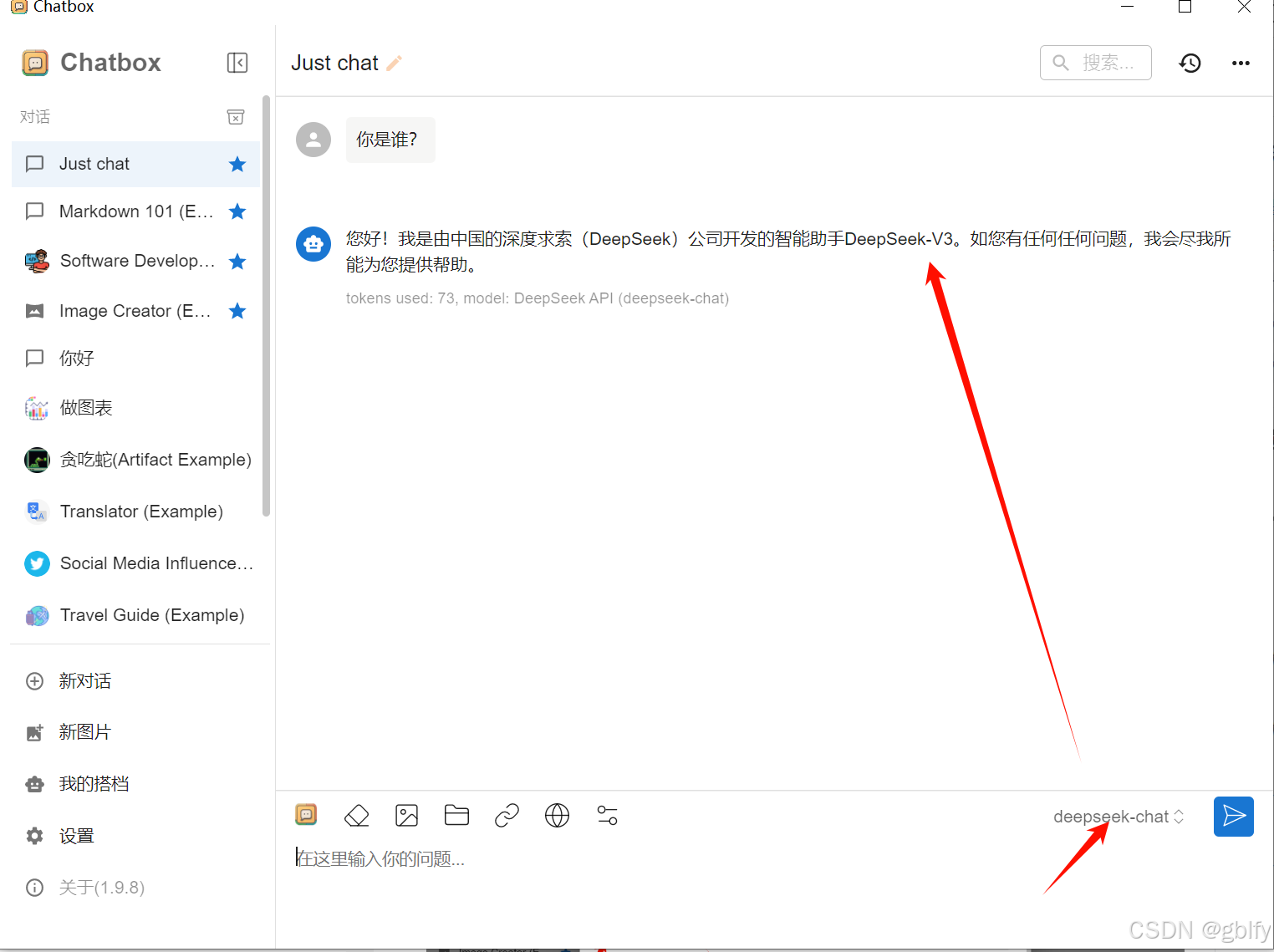The width and height of the screenshot is (1274, 952).
Task: Click the 做图表 chart icon
Action: coord(36,408)
